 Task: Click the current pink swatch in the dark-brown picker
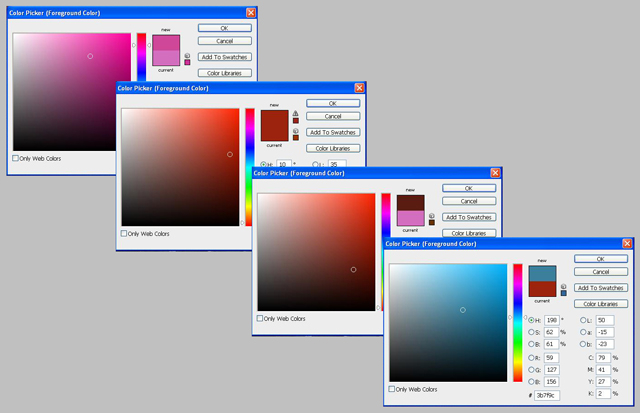click(411, 218)
